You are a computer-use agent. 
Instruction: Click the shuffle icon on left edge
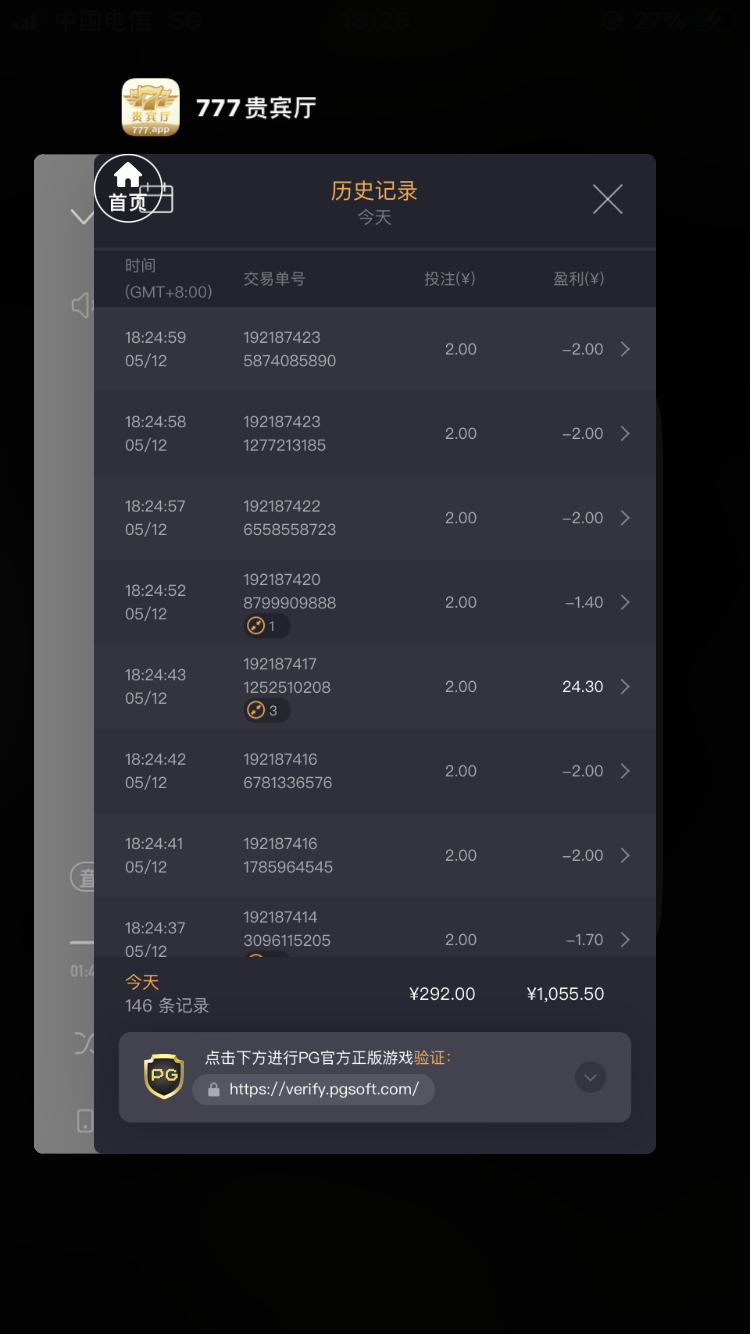pos(84,1043)
